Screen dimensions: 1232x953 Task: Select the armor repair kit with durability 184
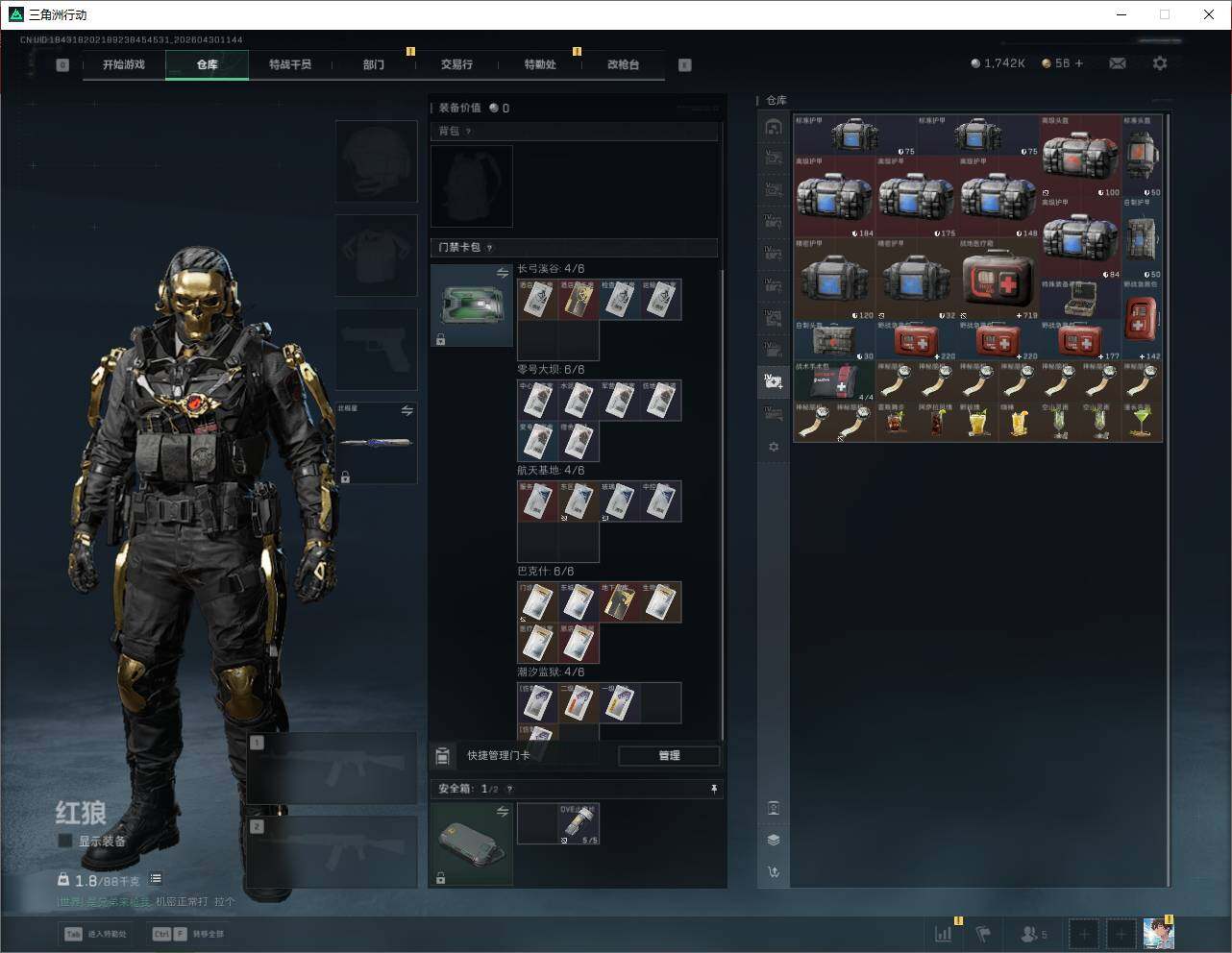(835, 197)
